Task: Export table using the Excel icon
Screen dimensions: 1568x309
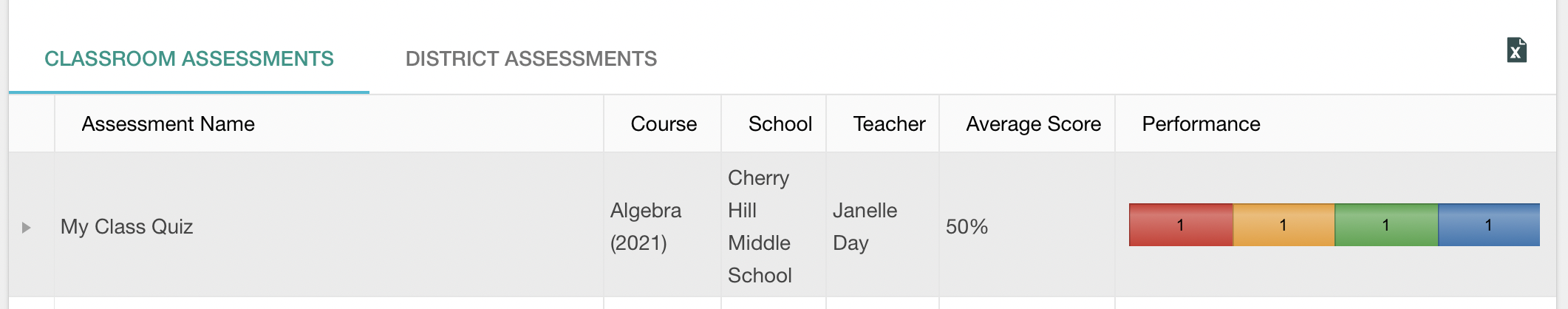Action: (1516, 50)
